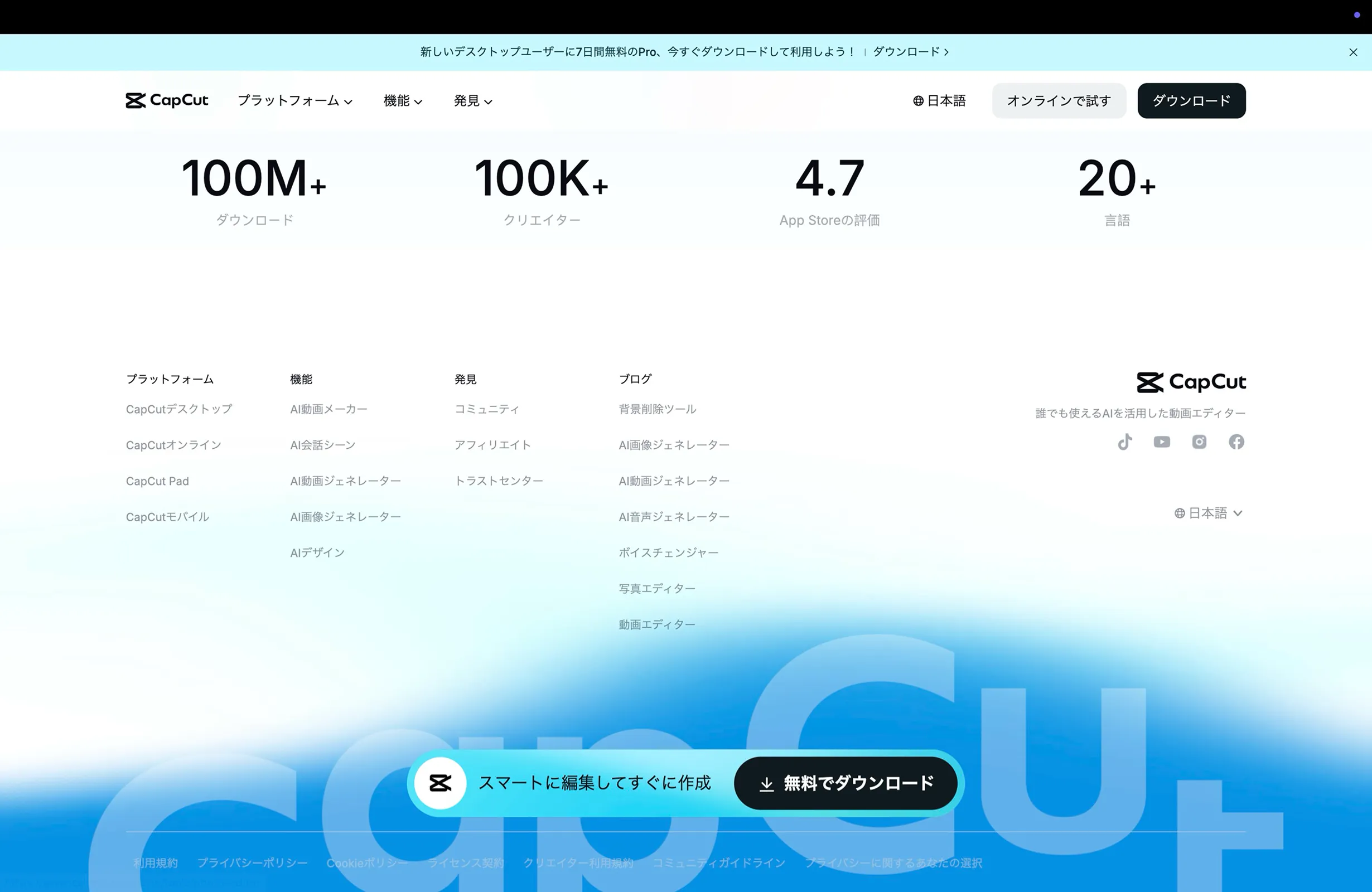Click オンラインで試す button
Screen dimensions: 1372x892
click(x=1059, y=101)
